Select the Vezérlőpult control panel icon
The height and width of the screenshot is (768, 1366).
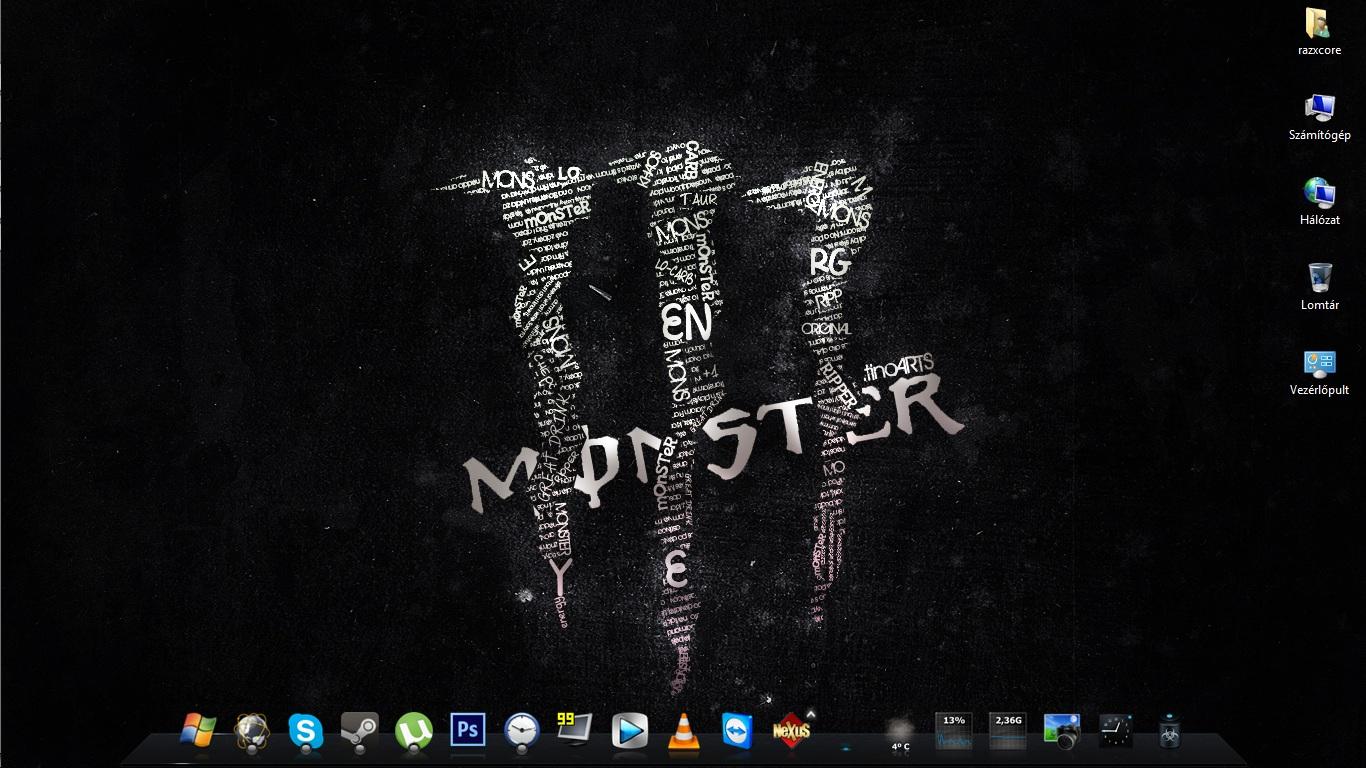1319,372
